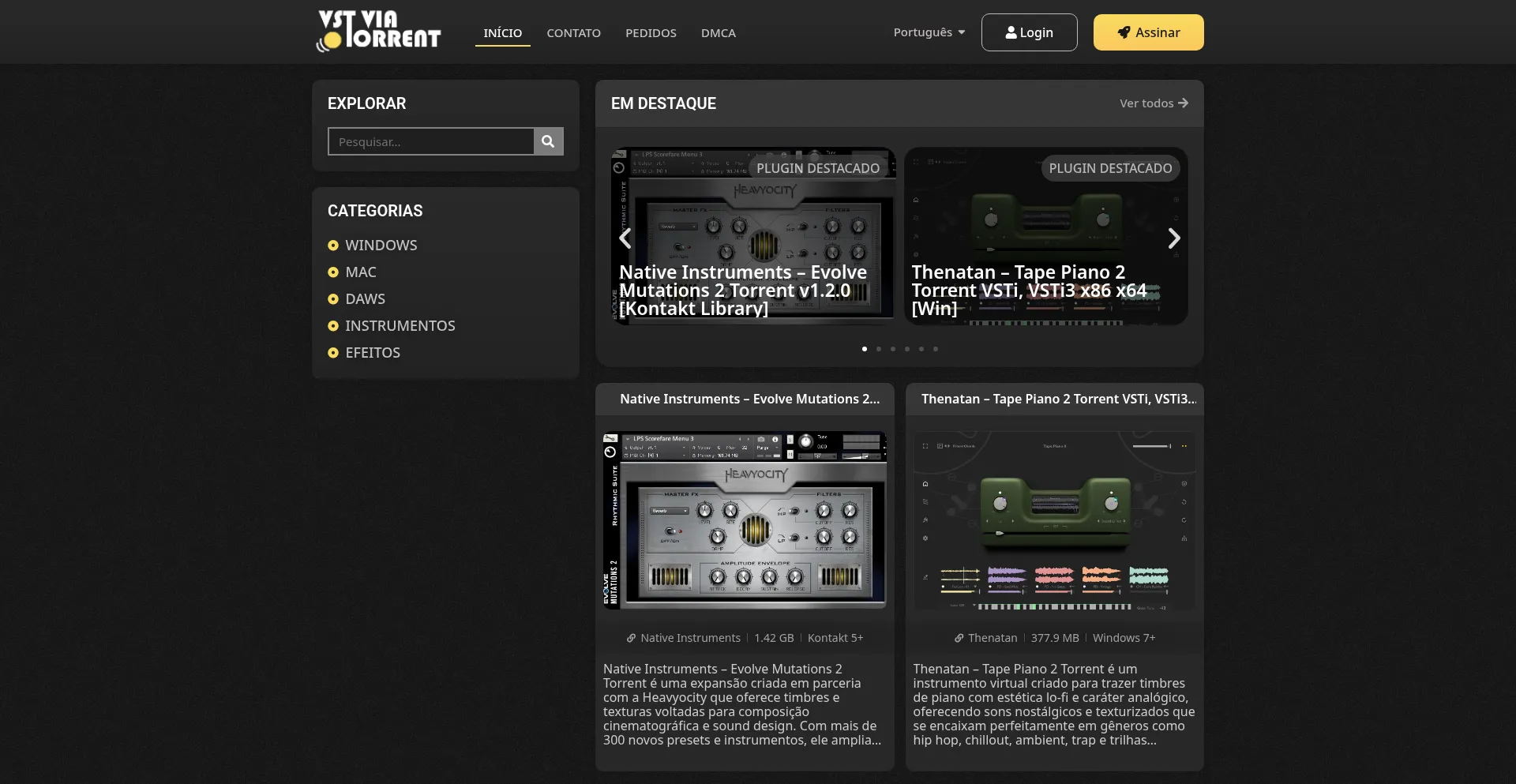This screenshot has width=1516, height=784.
Task: Open post title Thenatan – Tape Piano 2 Torrent
Action: click(1058, 399)
